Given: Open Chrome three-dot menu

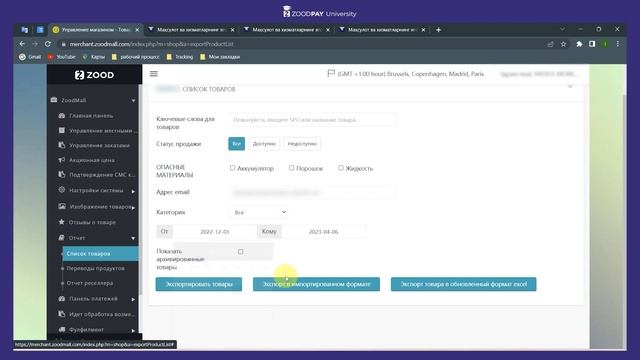Looking at the screenshot, I should [618, 44].
